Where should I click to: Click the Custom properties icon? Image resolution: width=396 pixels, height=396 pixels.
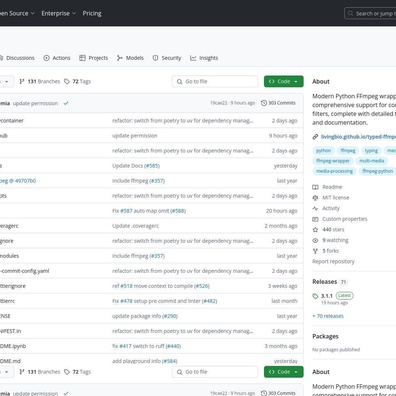point(315,219)
